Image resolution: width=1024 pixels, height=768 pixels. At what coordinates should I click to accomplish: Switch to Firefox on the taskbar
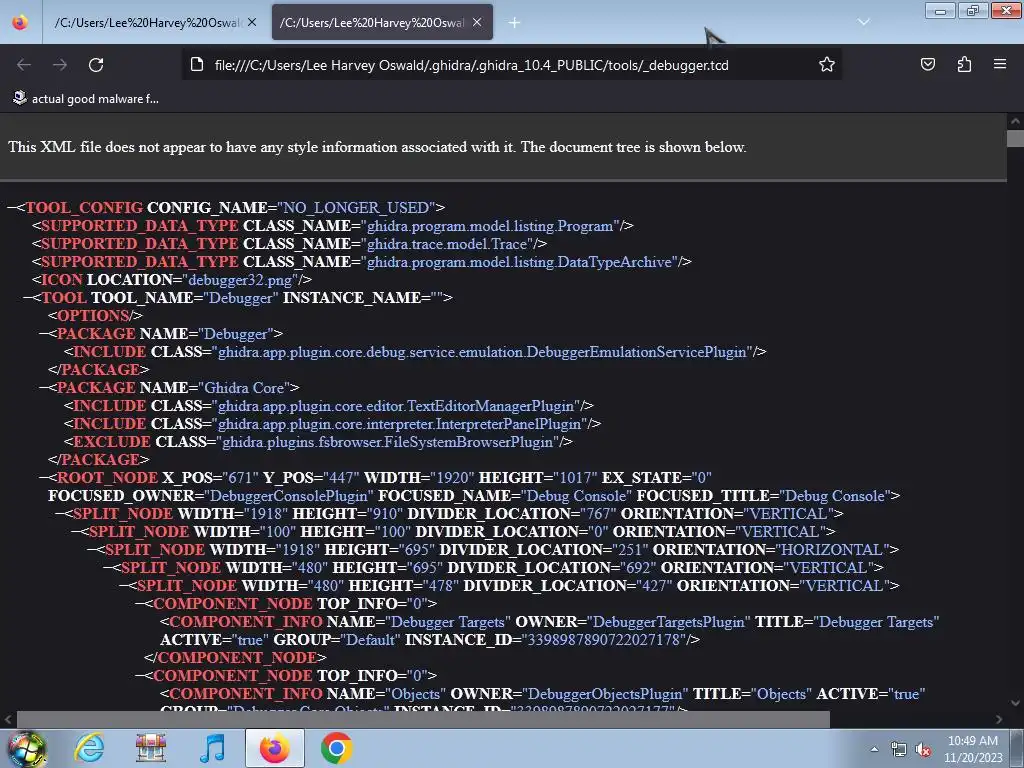(275, 748)
